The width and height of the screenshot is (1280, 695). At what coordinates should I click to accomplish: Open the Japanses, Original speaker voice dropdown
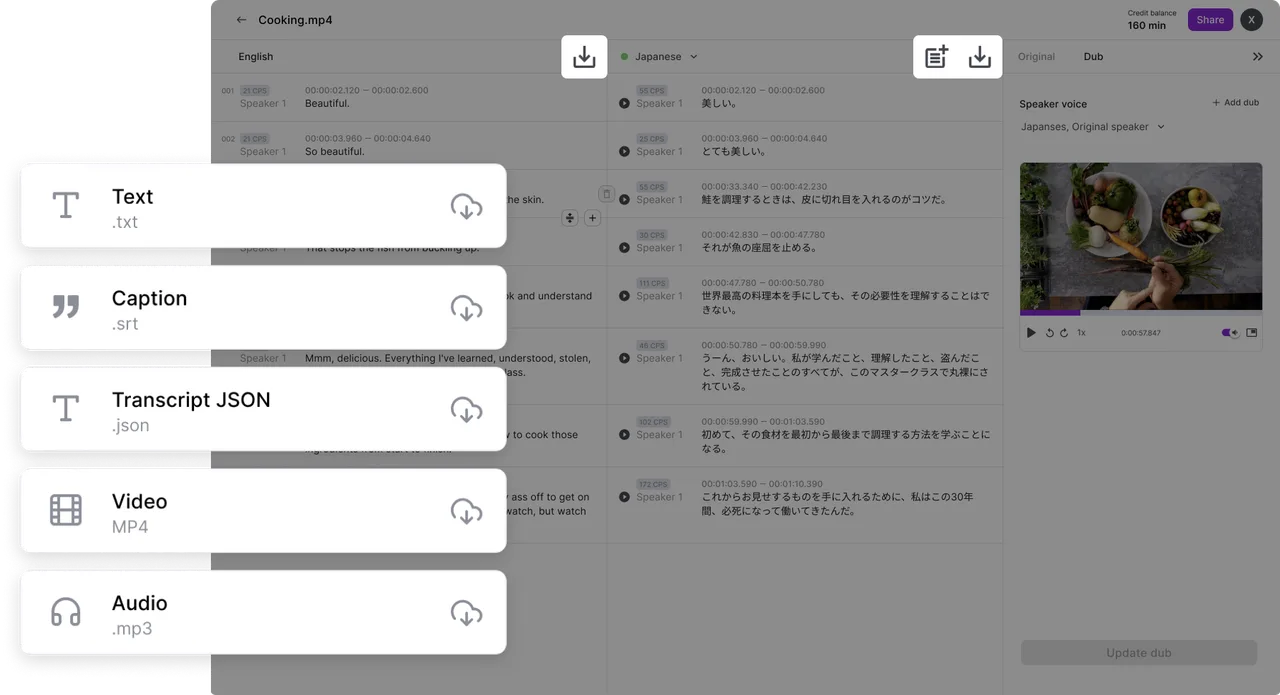pyautogui.click(x=1093, y=127)
